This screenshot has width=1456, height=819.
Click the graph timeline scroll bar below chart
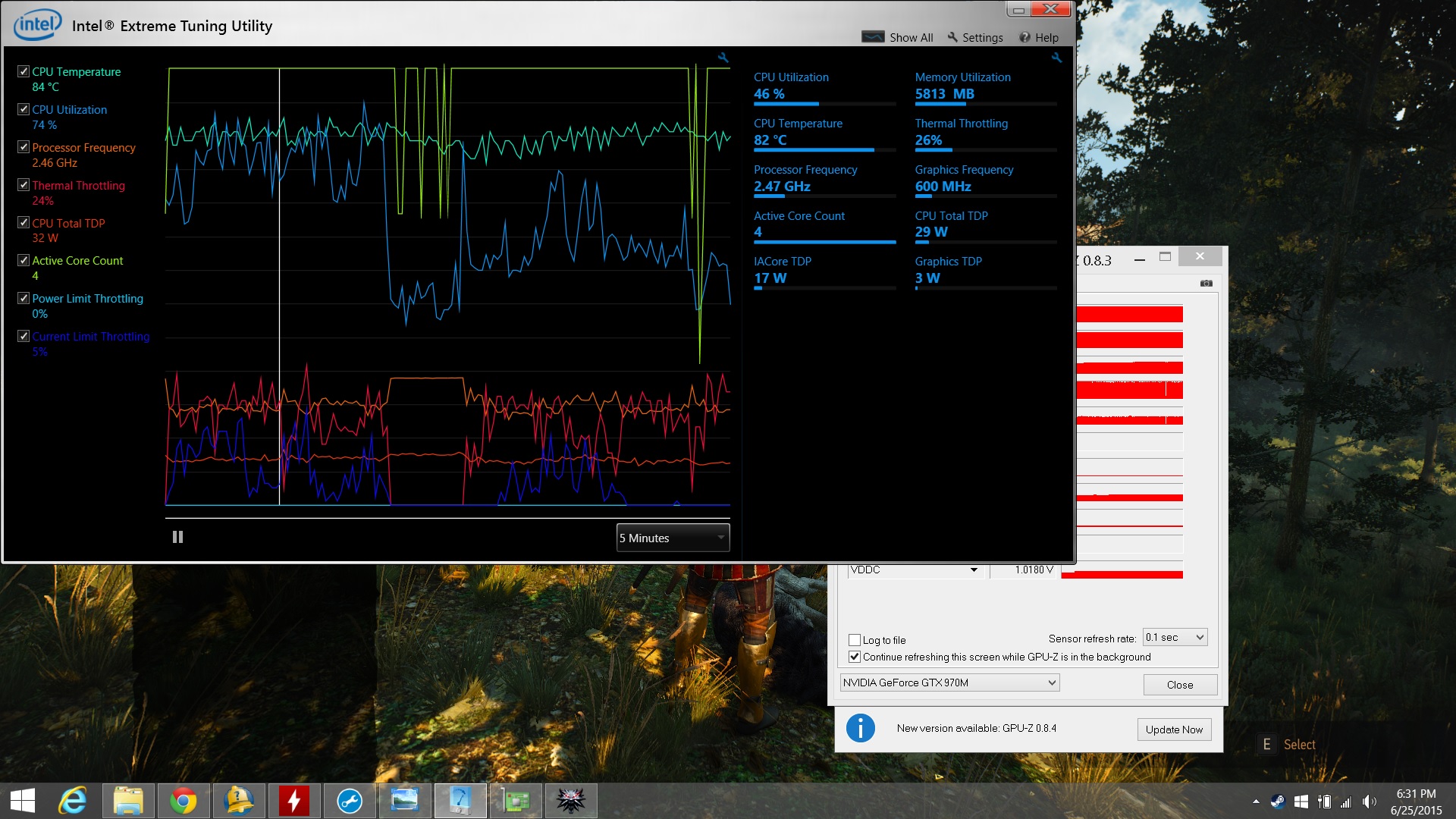tap(447, 519)
